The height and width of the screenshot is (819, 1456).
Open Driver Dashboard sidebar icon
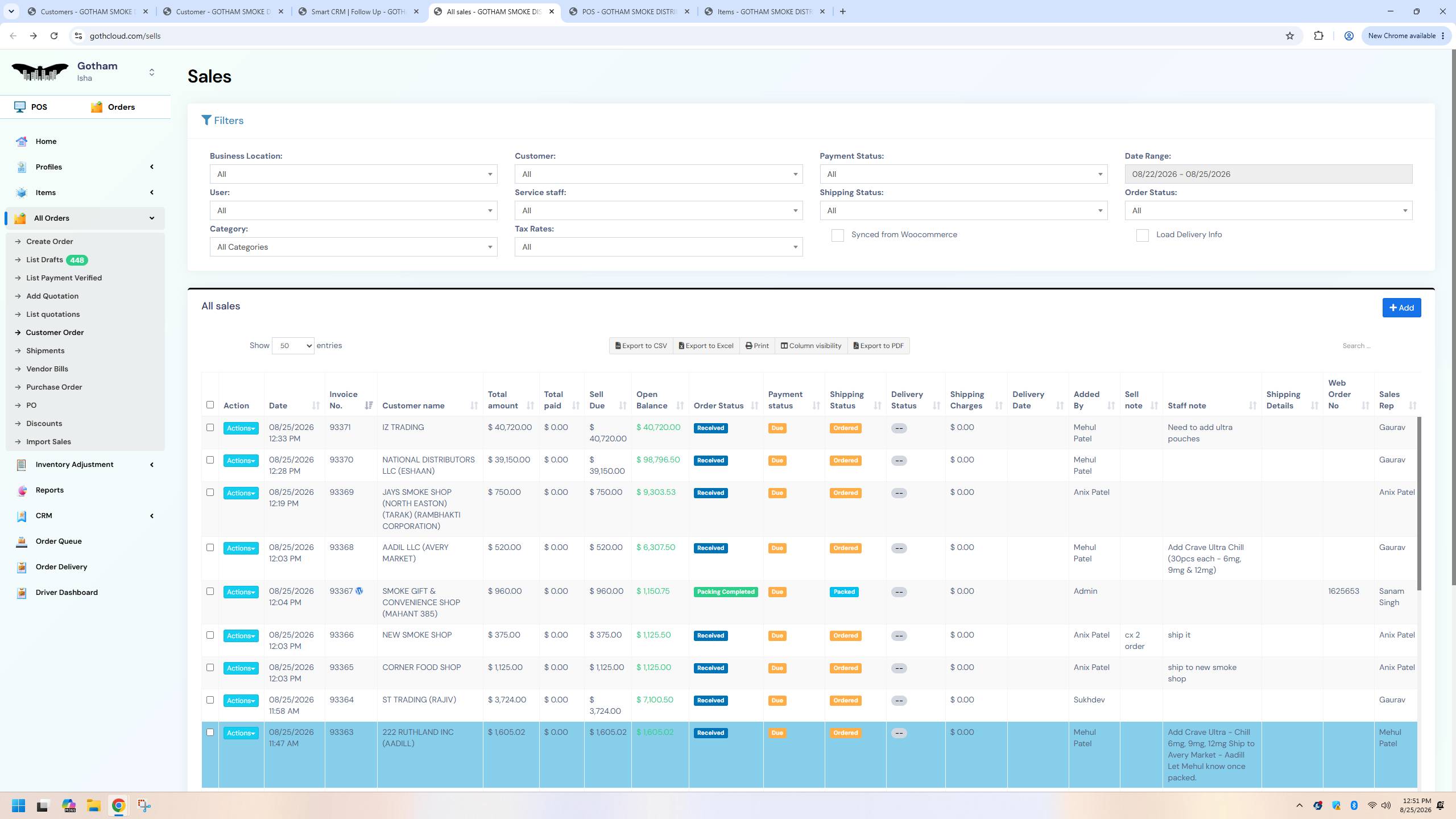(22, 593)
